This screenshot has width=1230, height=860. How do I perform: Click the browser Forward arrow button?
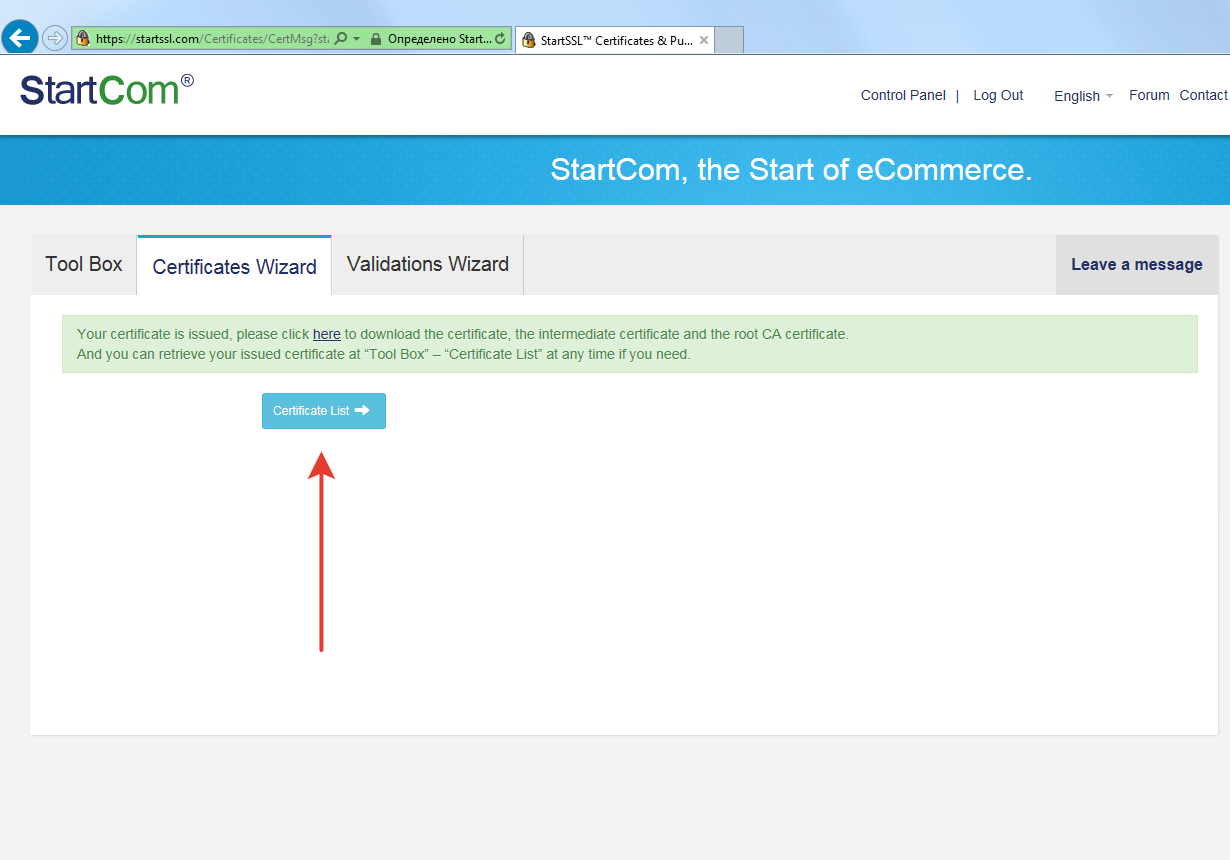tap(55, 39)
